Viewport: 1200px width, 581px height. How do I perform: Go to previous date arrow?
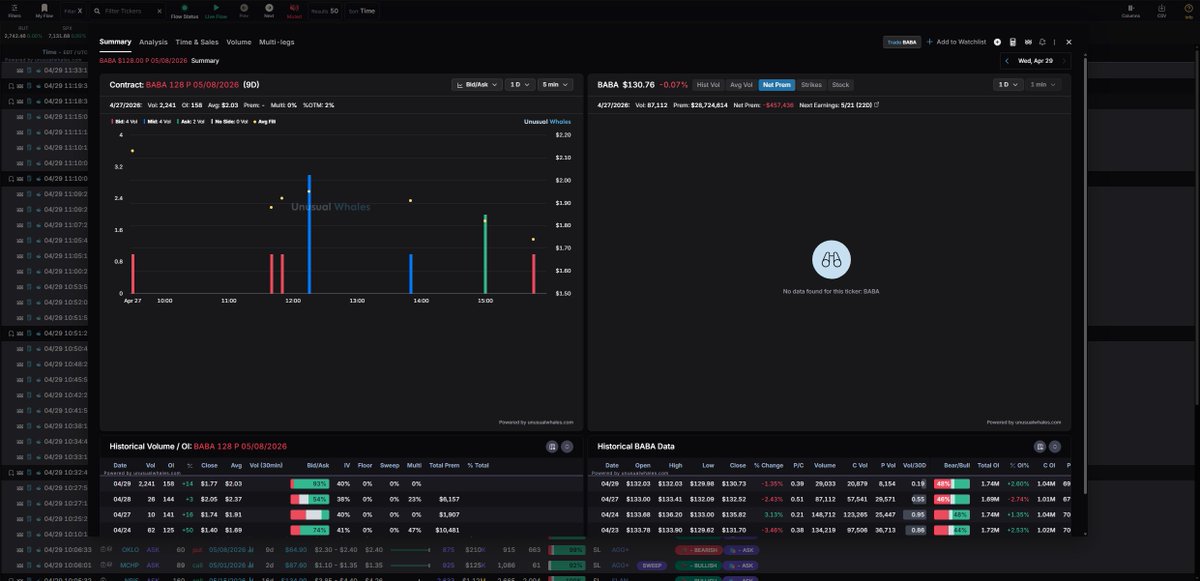pos(1008,60)
